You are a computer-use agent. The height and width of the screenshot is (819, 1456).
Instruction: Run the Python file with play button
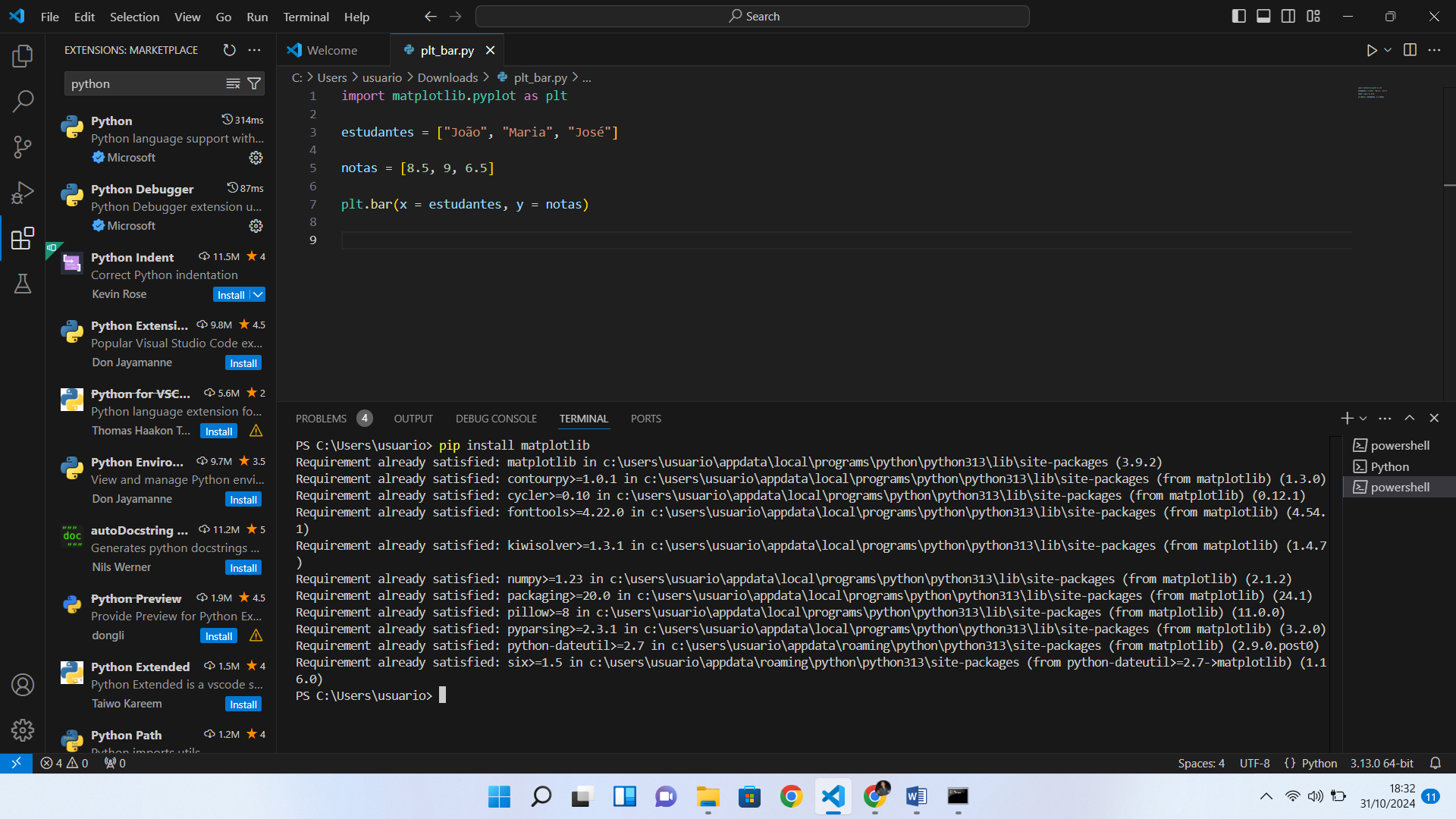click(x=1371, y=50)
